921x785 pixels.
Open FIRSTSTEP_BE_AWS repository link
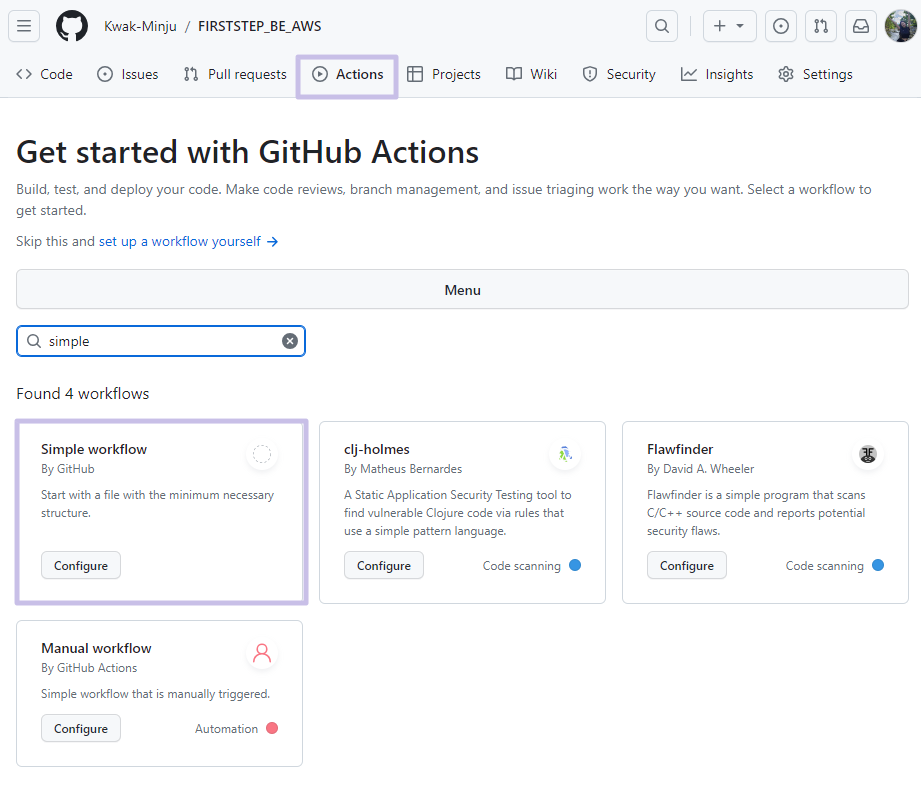pos(260,26)
